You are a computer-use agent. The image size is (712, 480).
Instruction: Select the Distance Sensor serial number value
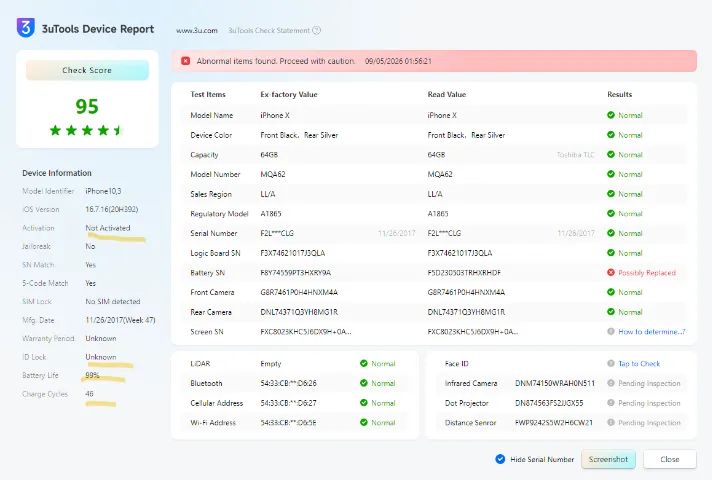click(554, 422)
